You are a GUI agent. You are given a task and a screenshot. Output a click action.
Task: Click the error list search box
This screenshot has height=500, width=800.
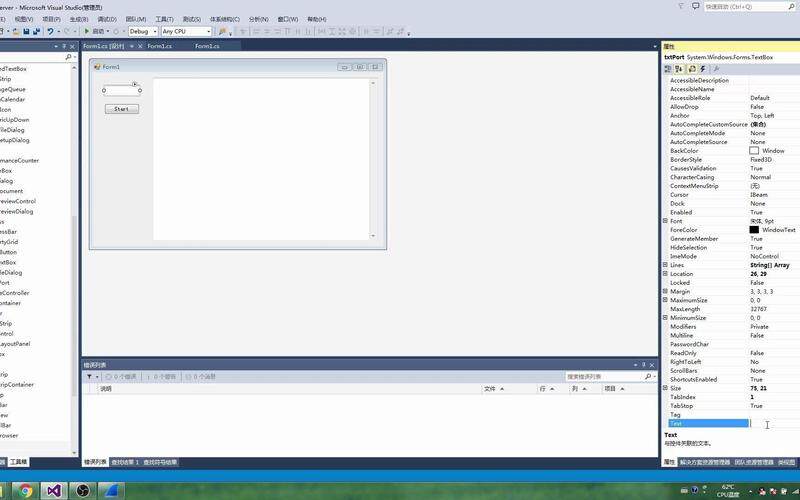coord(605,377)
